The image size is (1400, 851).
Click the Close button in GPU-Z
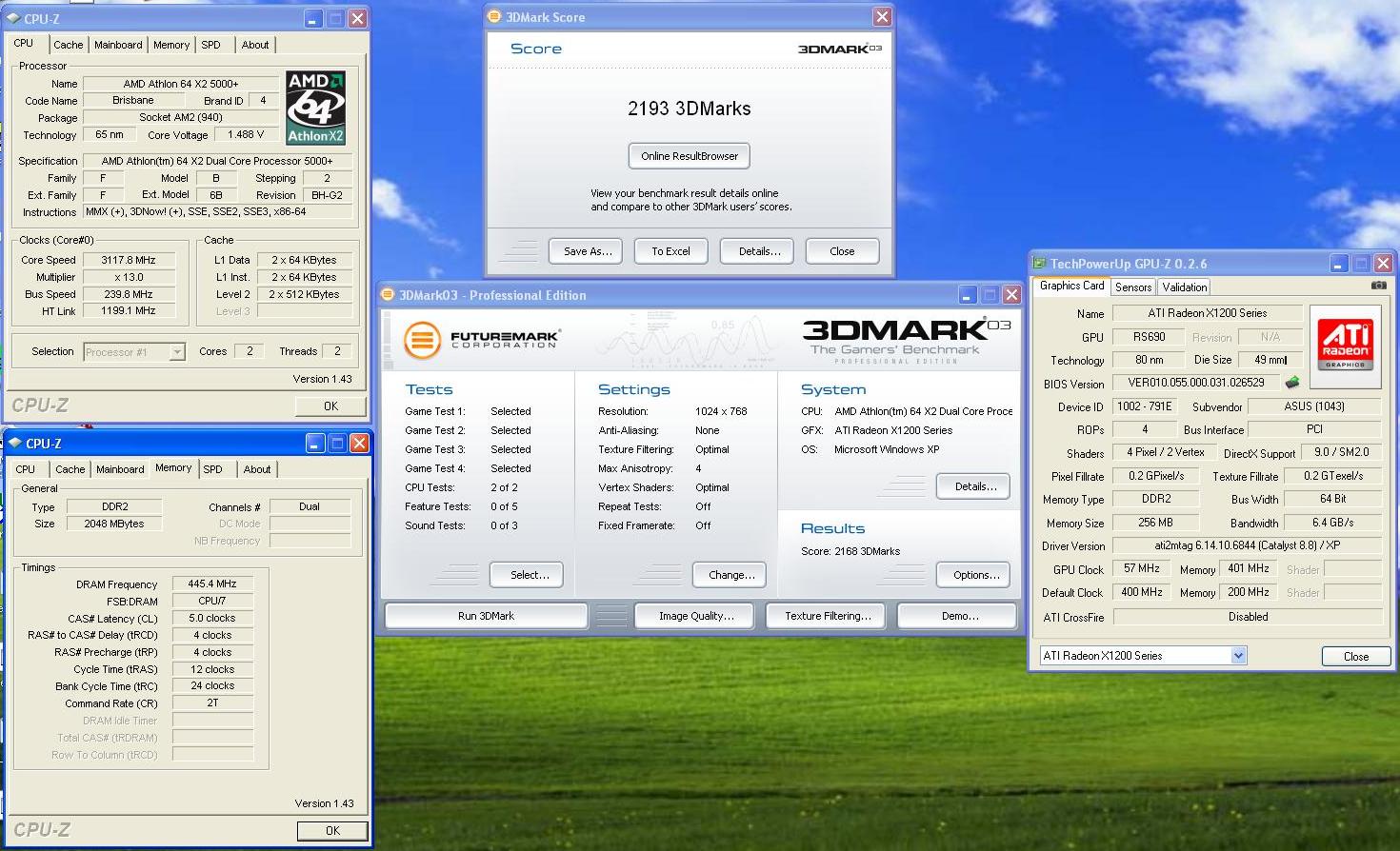[1356, 656]
